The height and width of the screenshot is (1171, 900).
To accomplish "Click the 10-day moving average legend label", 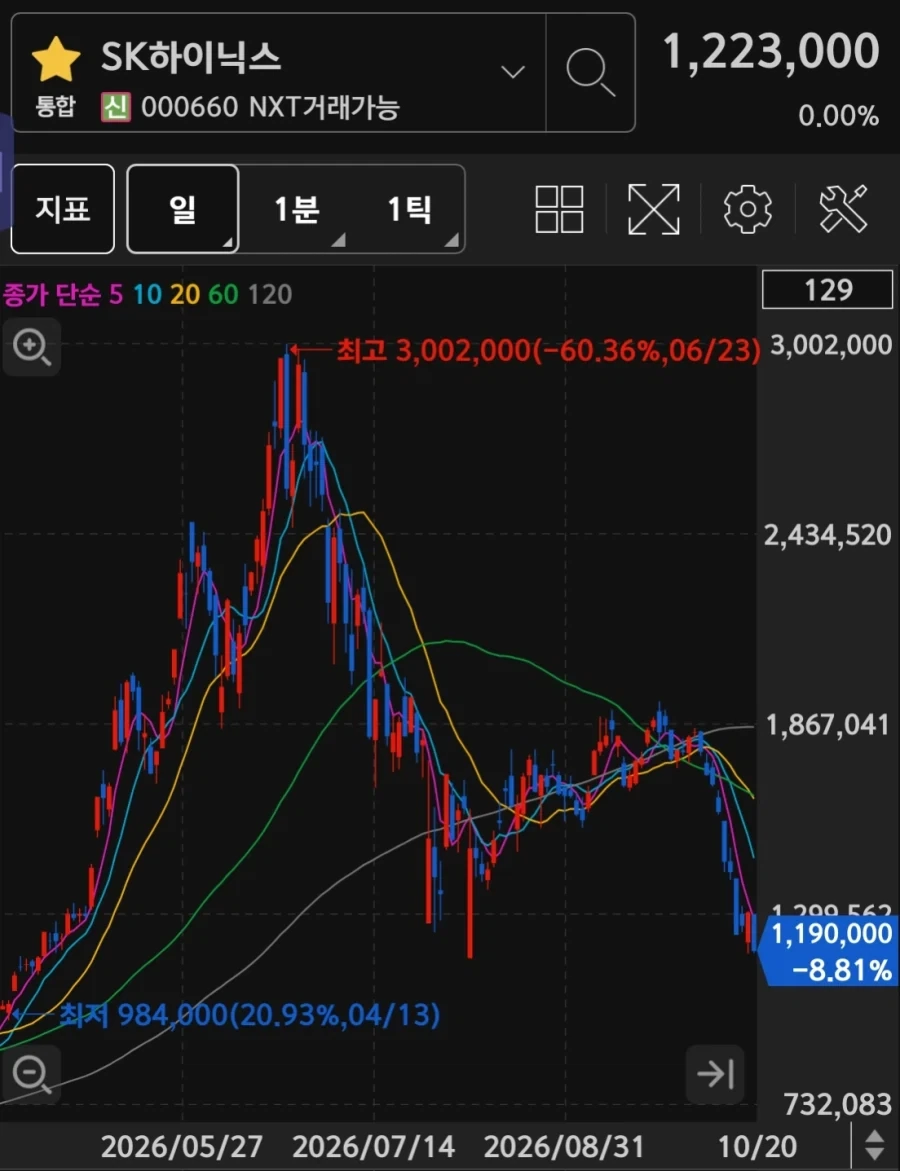I will [x=147, y=295].
